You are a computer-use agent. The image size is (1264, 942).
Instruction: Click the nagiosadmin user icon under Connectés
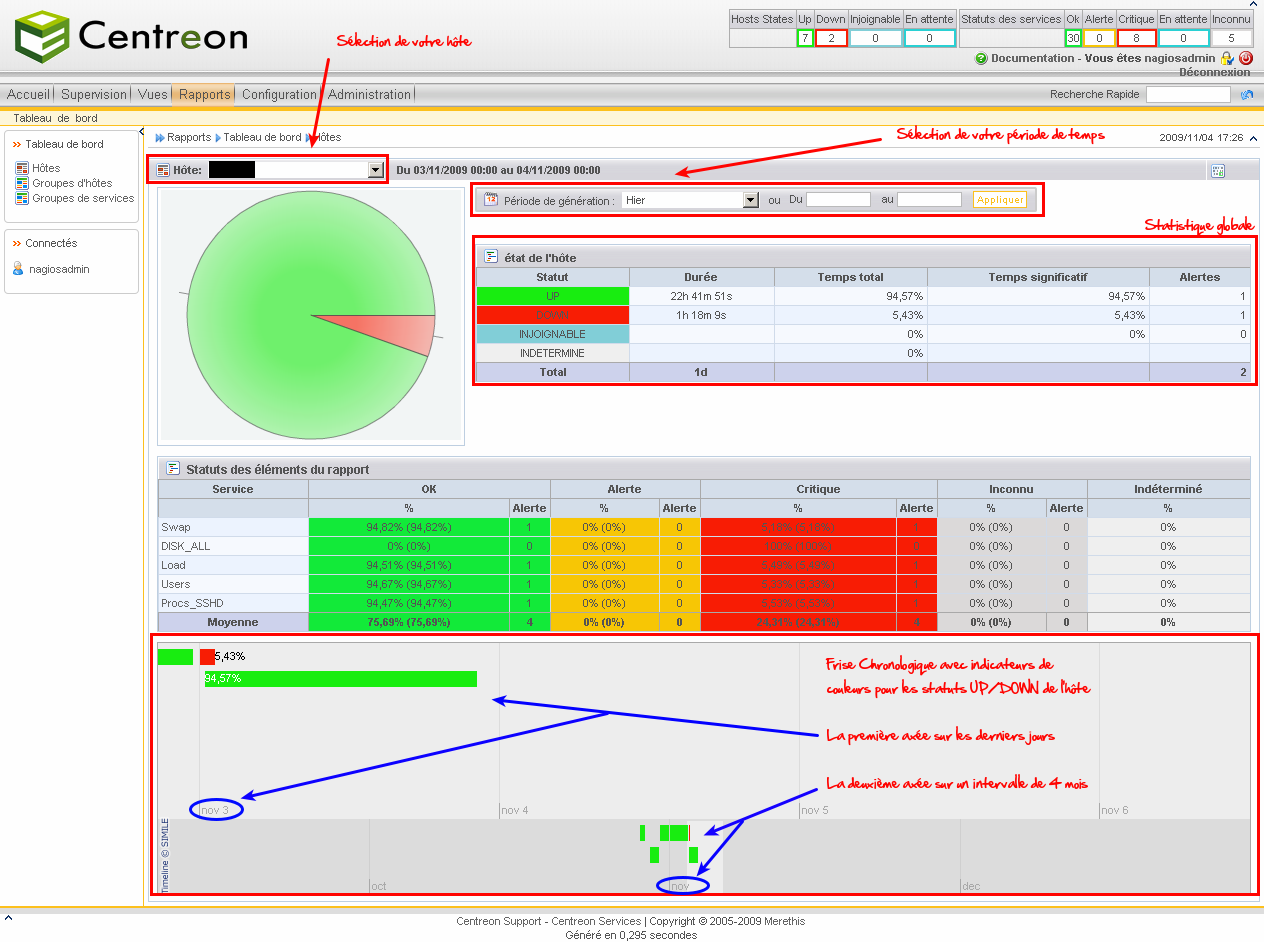pos(18,269)
